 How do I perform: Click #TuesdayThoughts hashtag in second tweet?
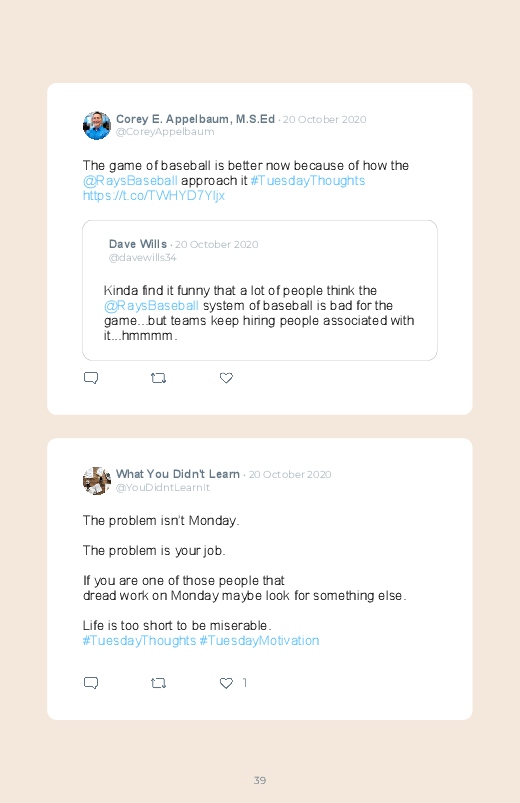139,641
